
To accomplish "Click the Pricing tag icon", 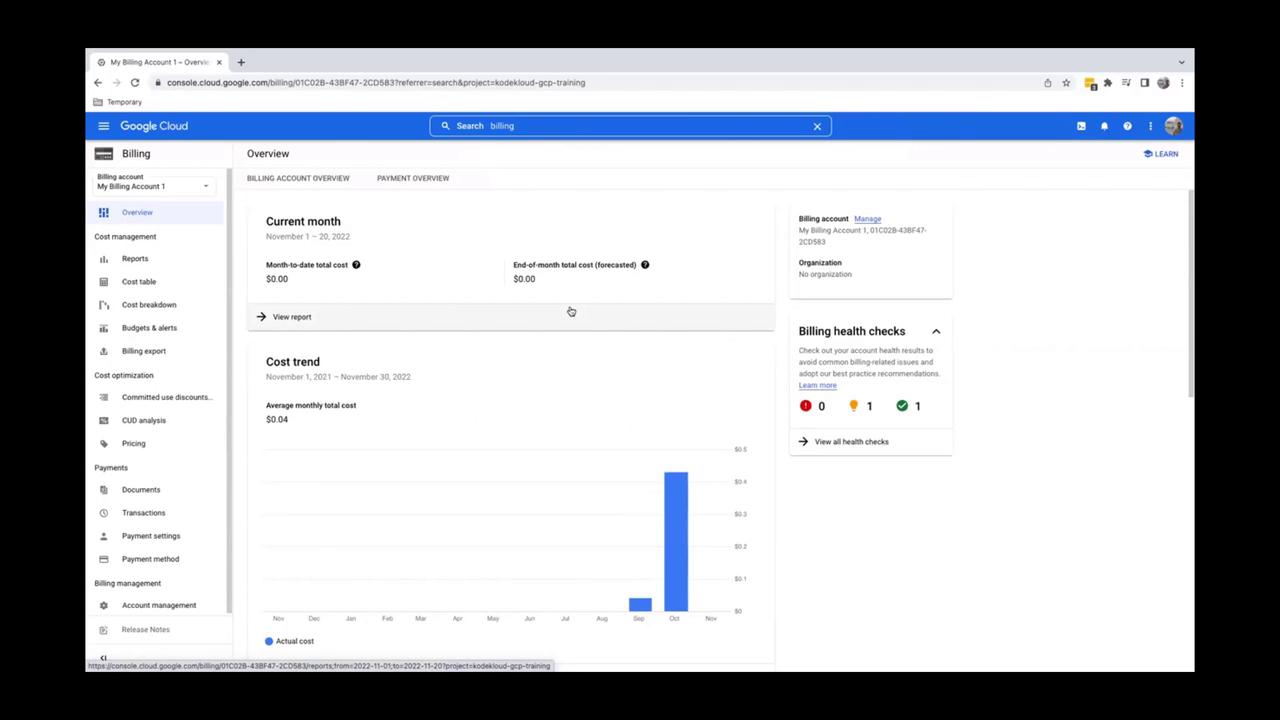I will pos(104,444).
